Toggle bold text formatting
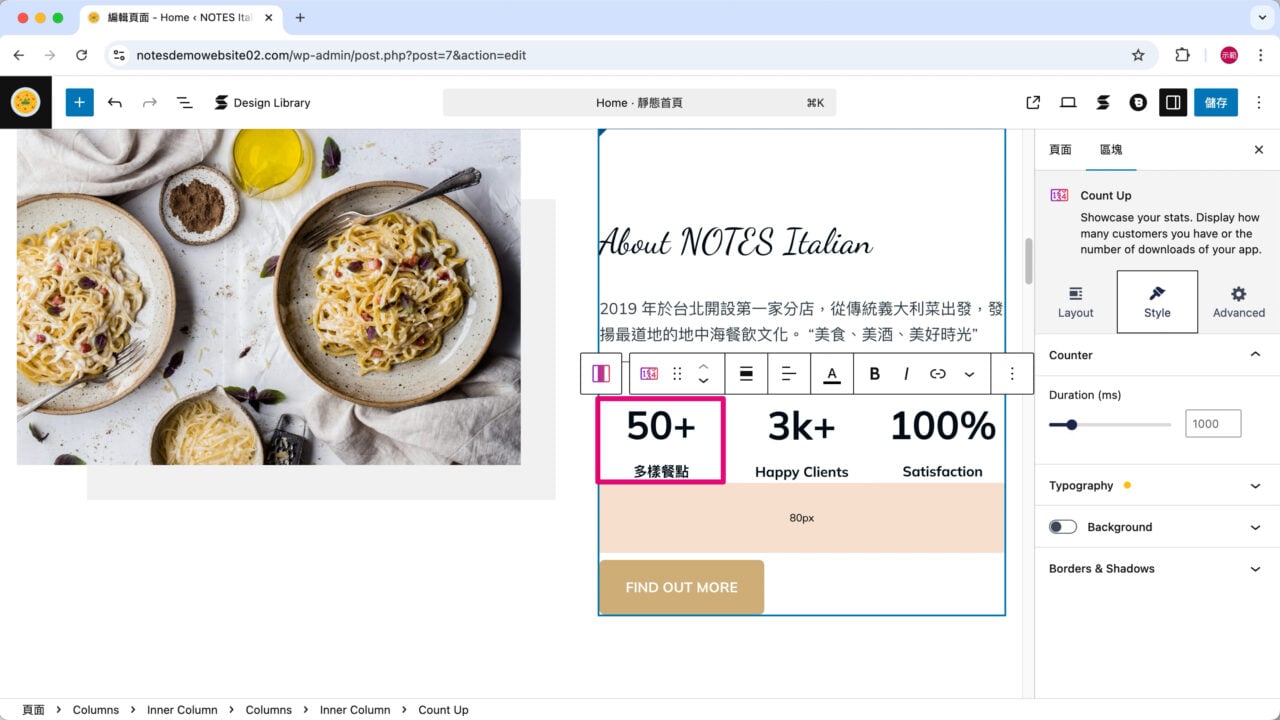1280x720 pixels. click(x=874, y=373)
